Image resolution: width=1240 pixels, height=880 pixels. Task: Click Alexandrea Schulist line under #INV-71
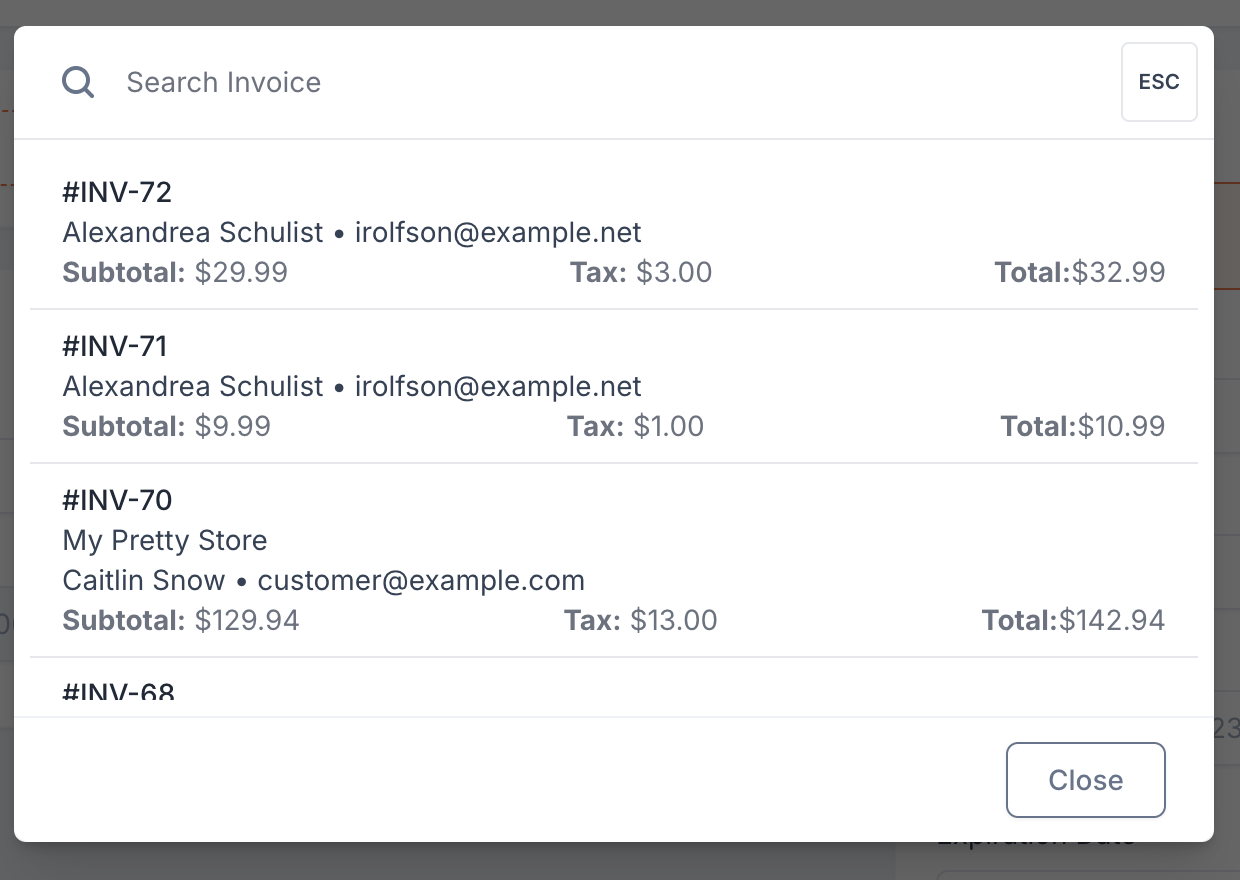352,386
